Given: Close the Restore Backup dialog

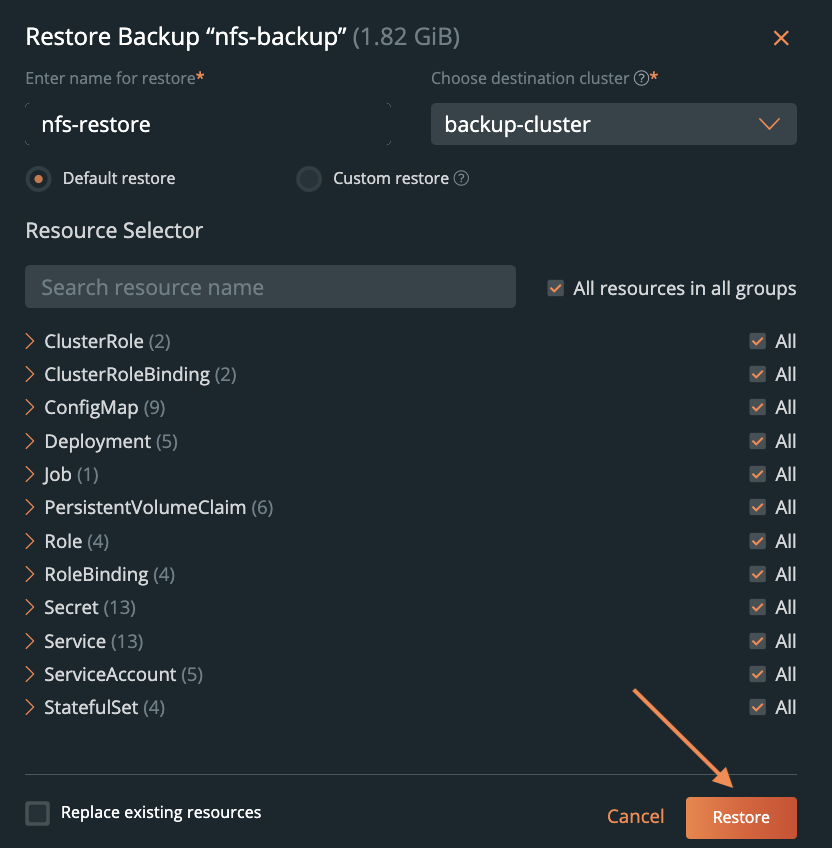Looking at the screenshot, I should coord(781,39).
